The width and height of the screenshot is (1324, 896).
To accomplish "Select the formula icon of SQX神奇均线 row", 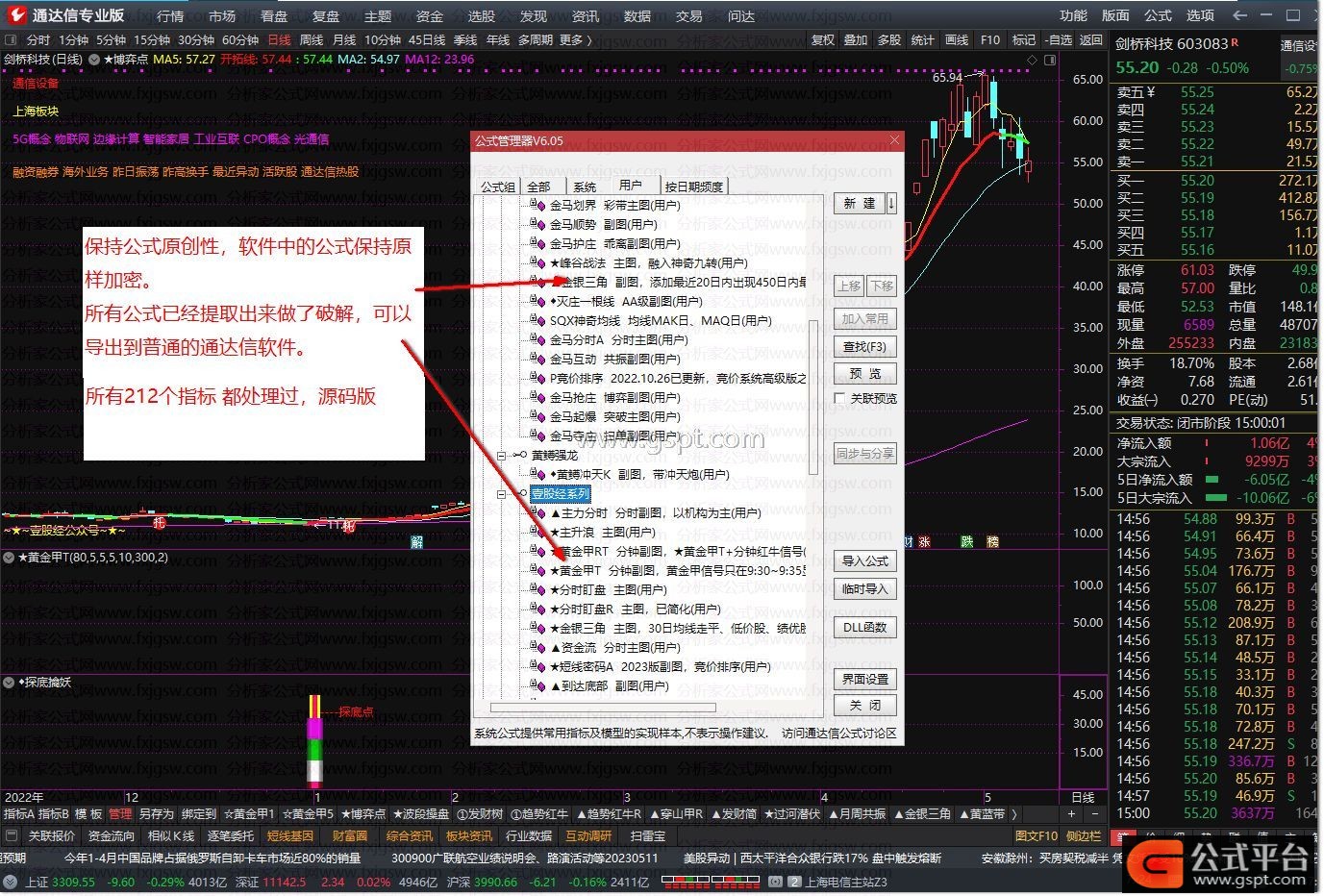I will [537, 320].
